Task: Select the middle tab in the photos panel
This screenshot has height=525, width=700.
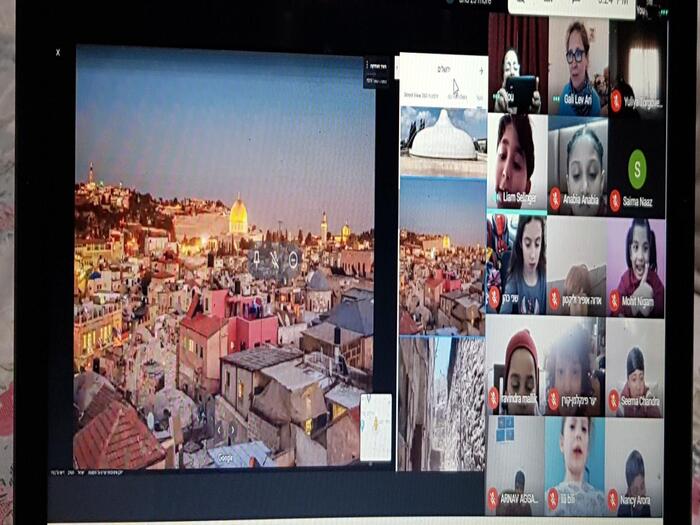Action: (x=458, y=96)
